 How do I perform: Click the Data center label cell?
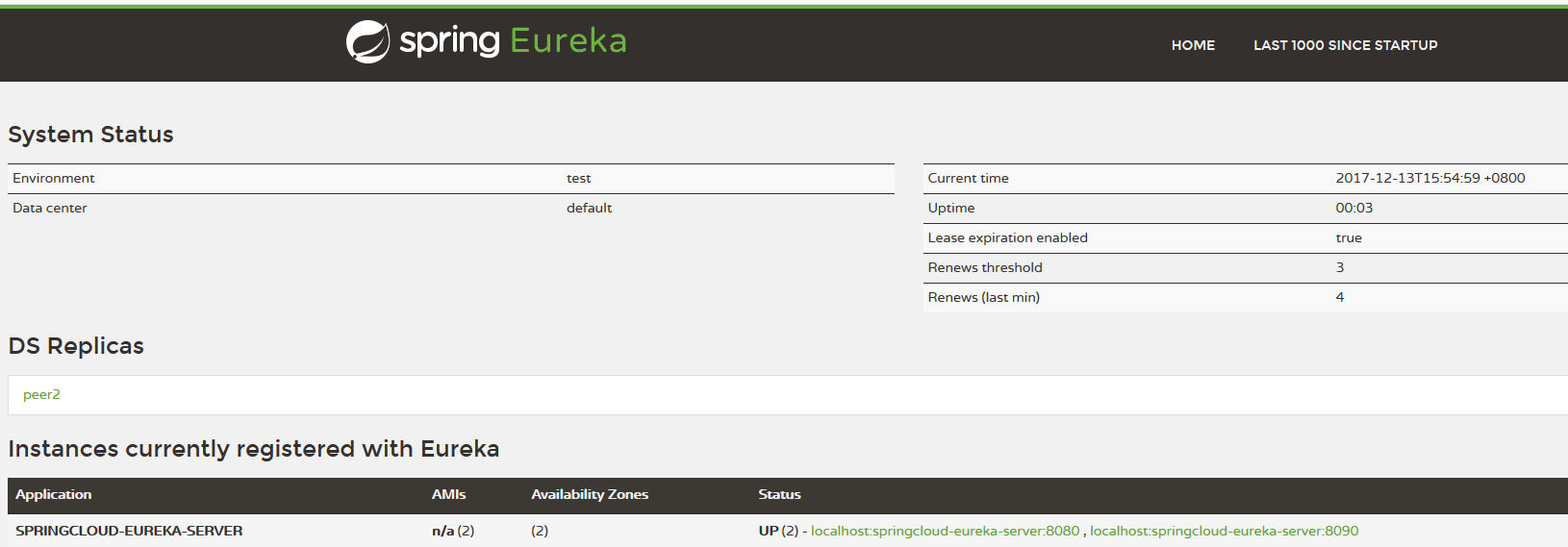point(50,208)
